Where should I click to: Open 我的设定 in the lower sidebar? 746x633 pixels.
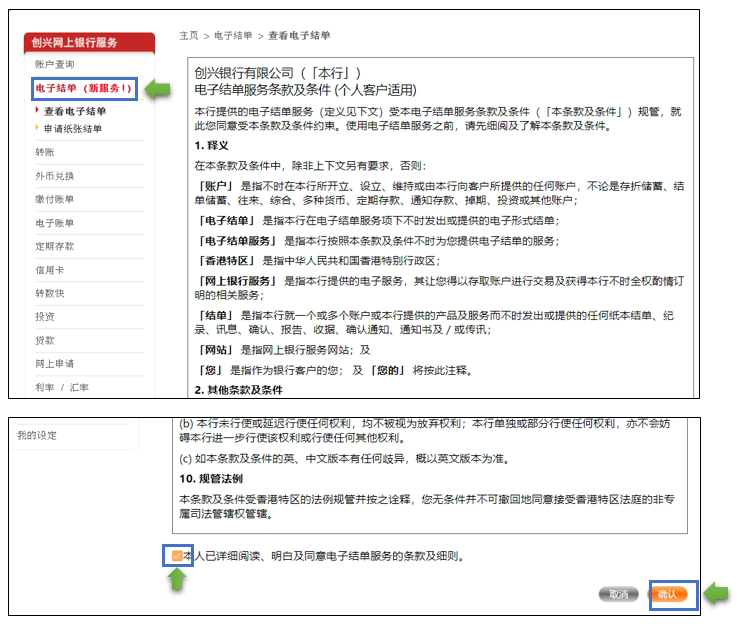(x=37, y=435)
